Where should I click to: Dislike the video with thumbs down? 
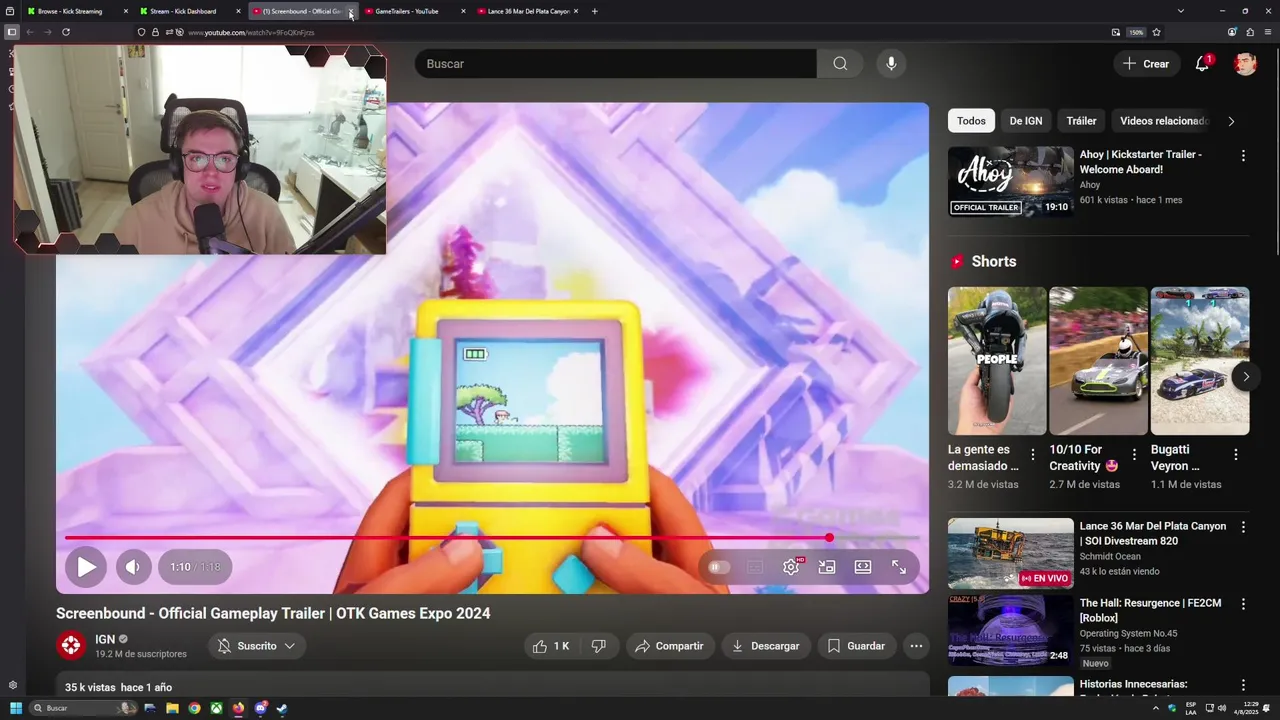pos(599,646)
